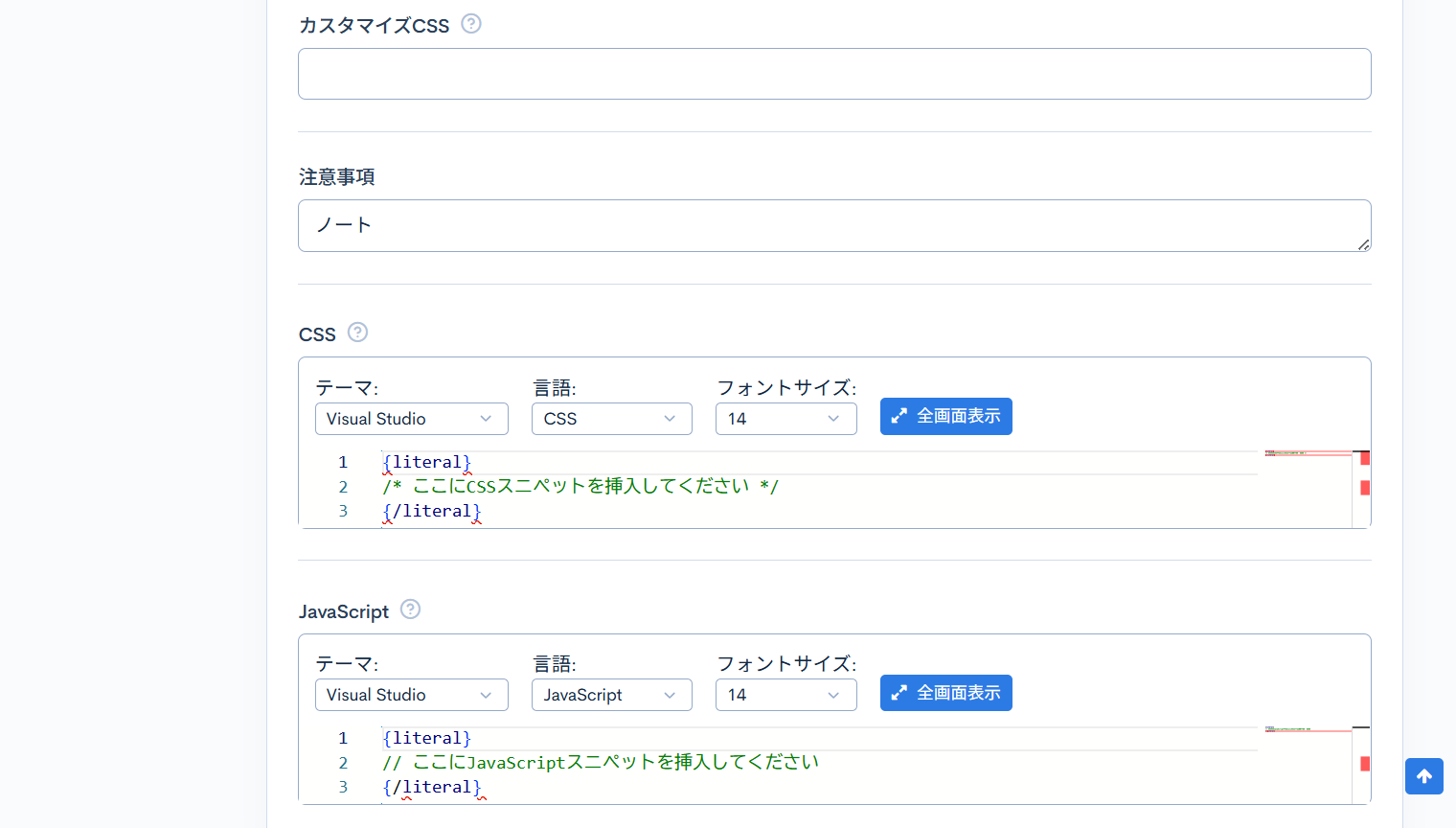Screen dimensions: 1456x828
Task: Click the expand arrows icon in CSS fullscreen button
Action: click(899, 416)
